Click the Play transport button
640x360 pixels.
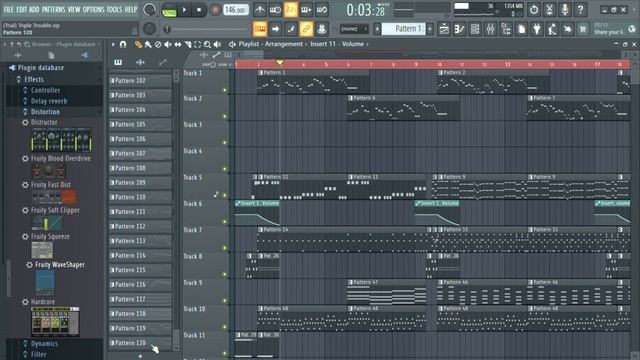click(x=184, y=10)
